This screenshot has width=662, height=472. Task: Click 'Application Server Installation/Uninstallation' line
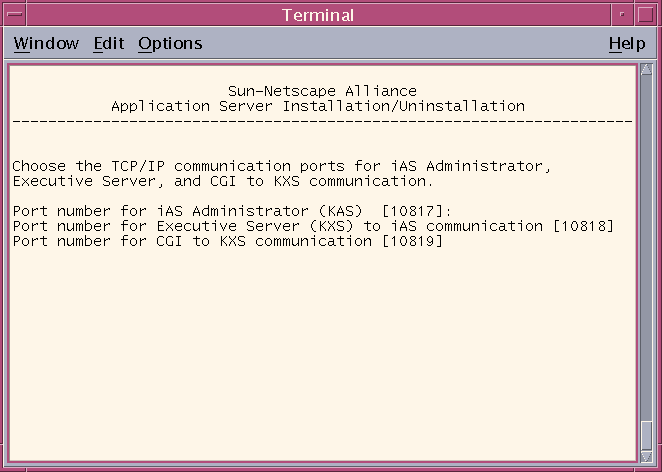318,106
